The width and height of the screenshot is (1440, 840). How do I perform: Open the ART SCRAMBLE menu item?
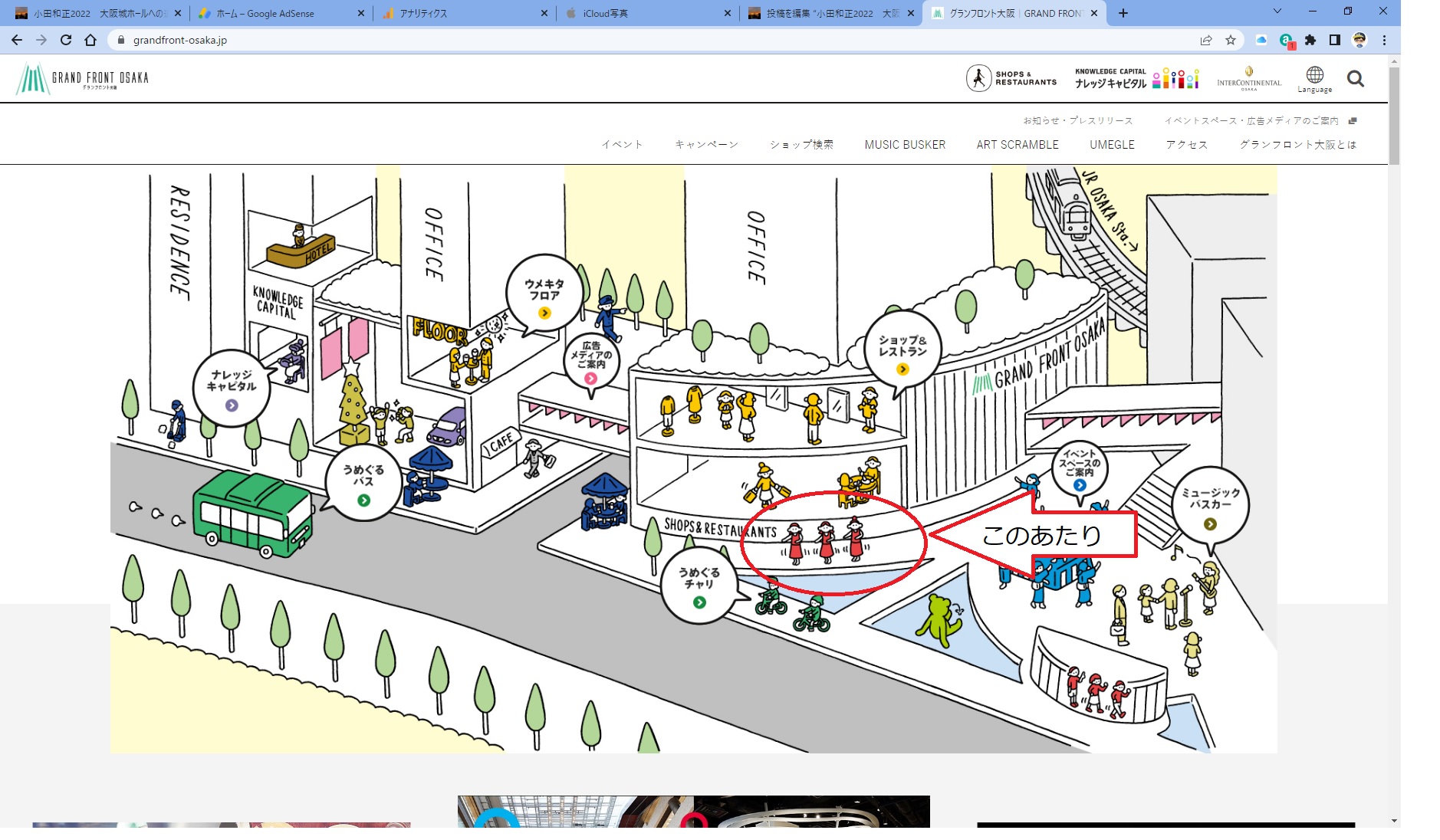(x=1018, y=145)
